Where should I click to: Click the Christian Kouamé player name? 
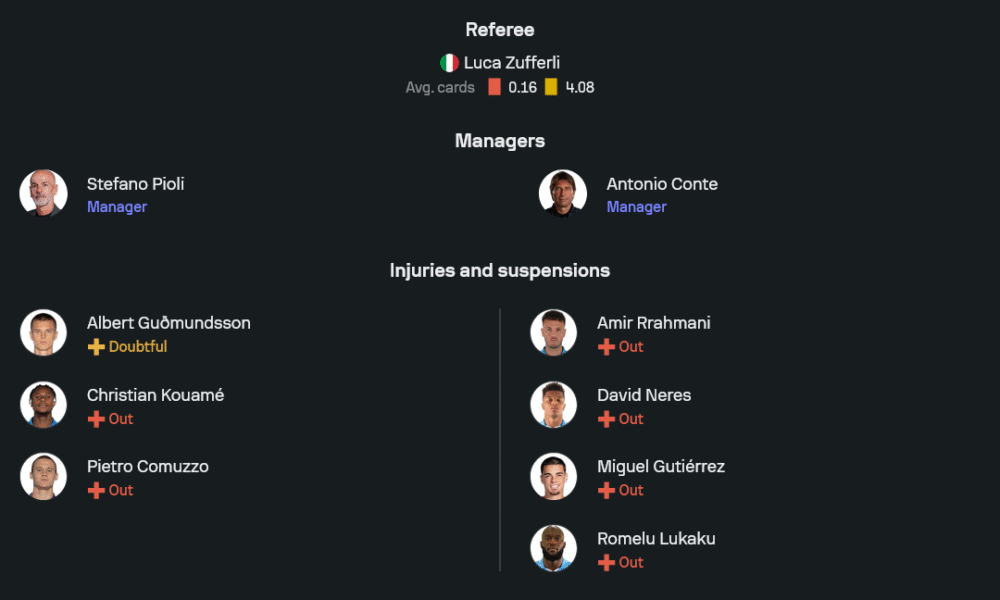(155, 395)
